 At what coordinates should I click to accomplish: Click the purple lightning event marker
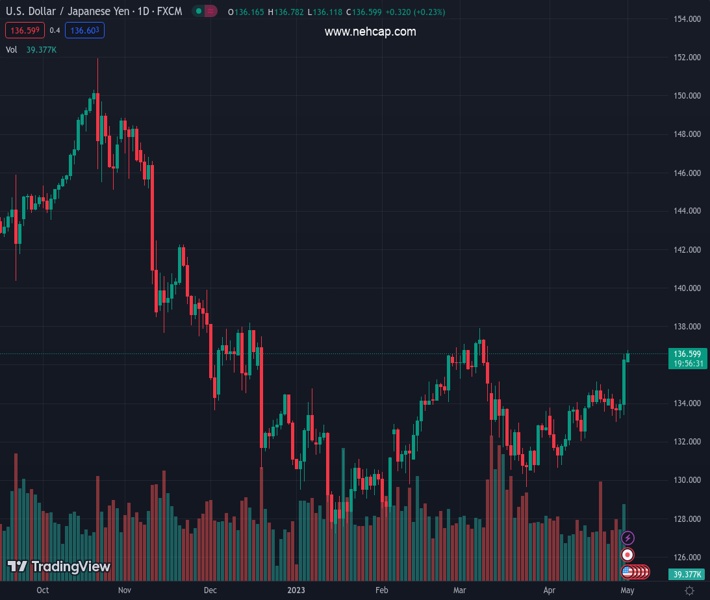coord(627,538)
